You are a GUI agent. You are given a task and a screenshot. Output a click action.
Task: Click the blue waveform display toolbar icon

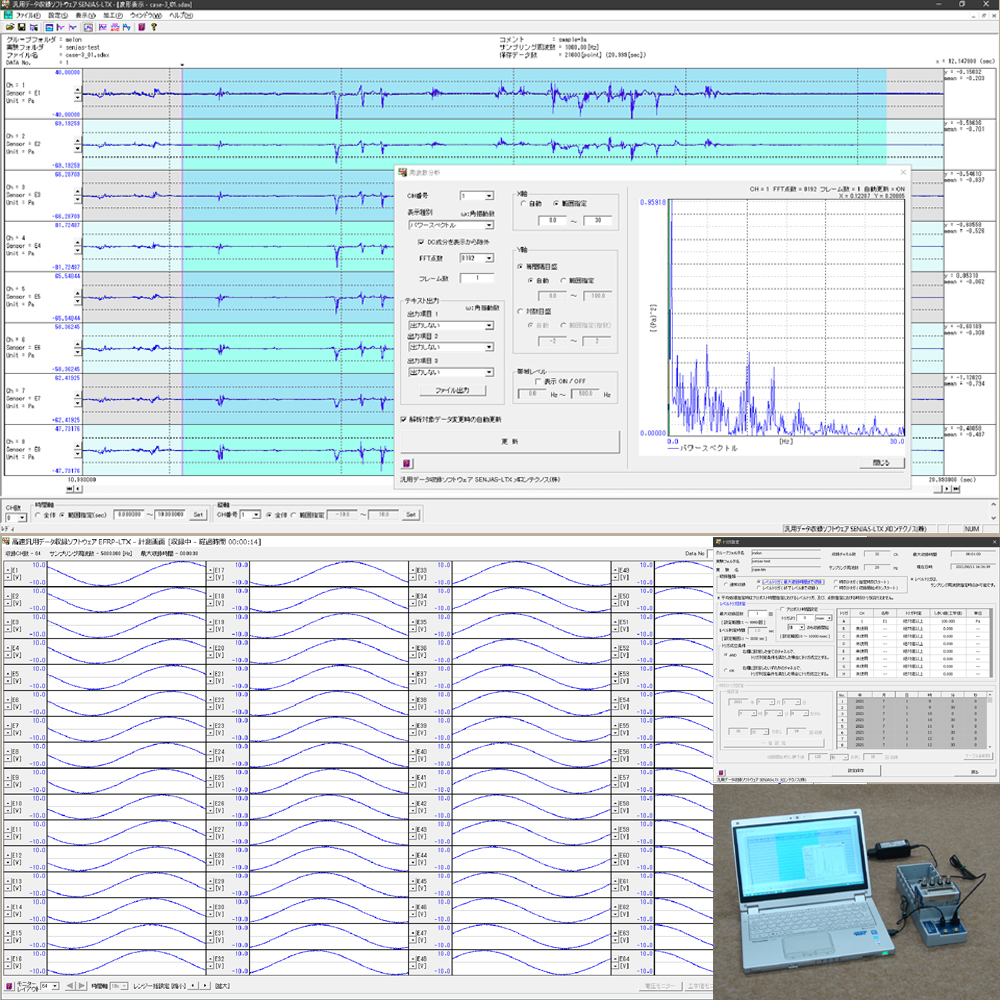49,27
